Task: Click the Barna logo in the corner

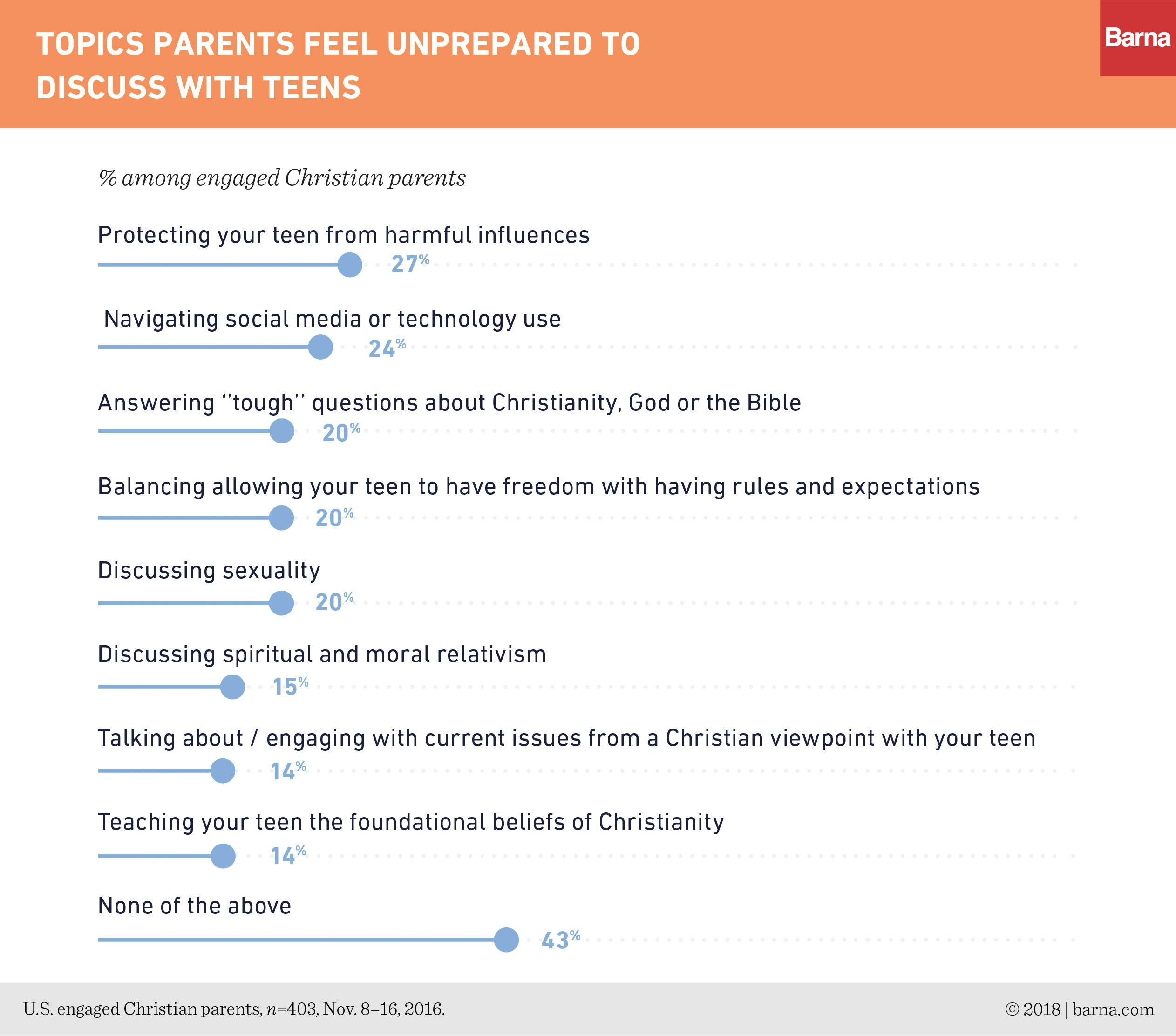Action: click(1137, 38)
